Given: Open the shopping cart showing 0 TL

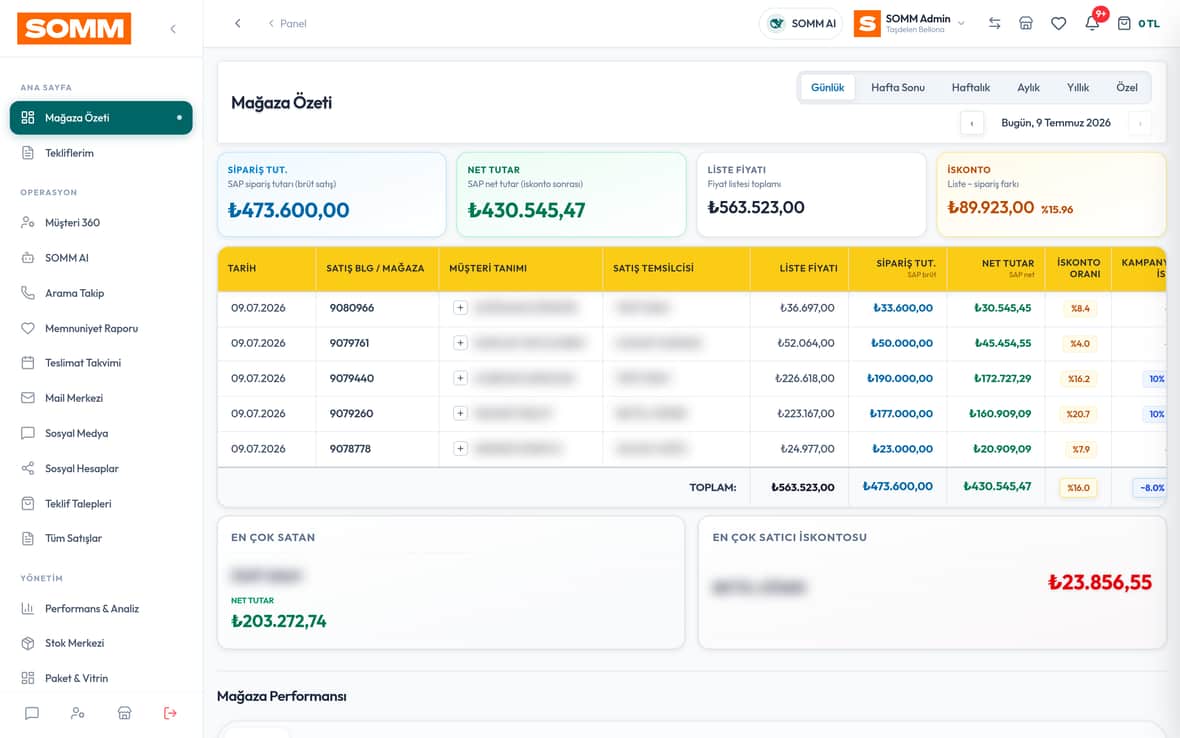Looking at the screenshot, I should click(1138, 23).
